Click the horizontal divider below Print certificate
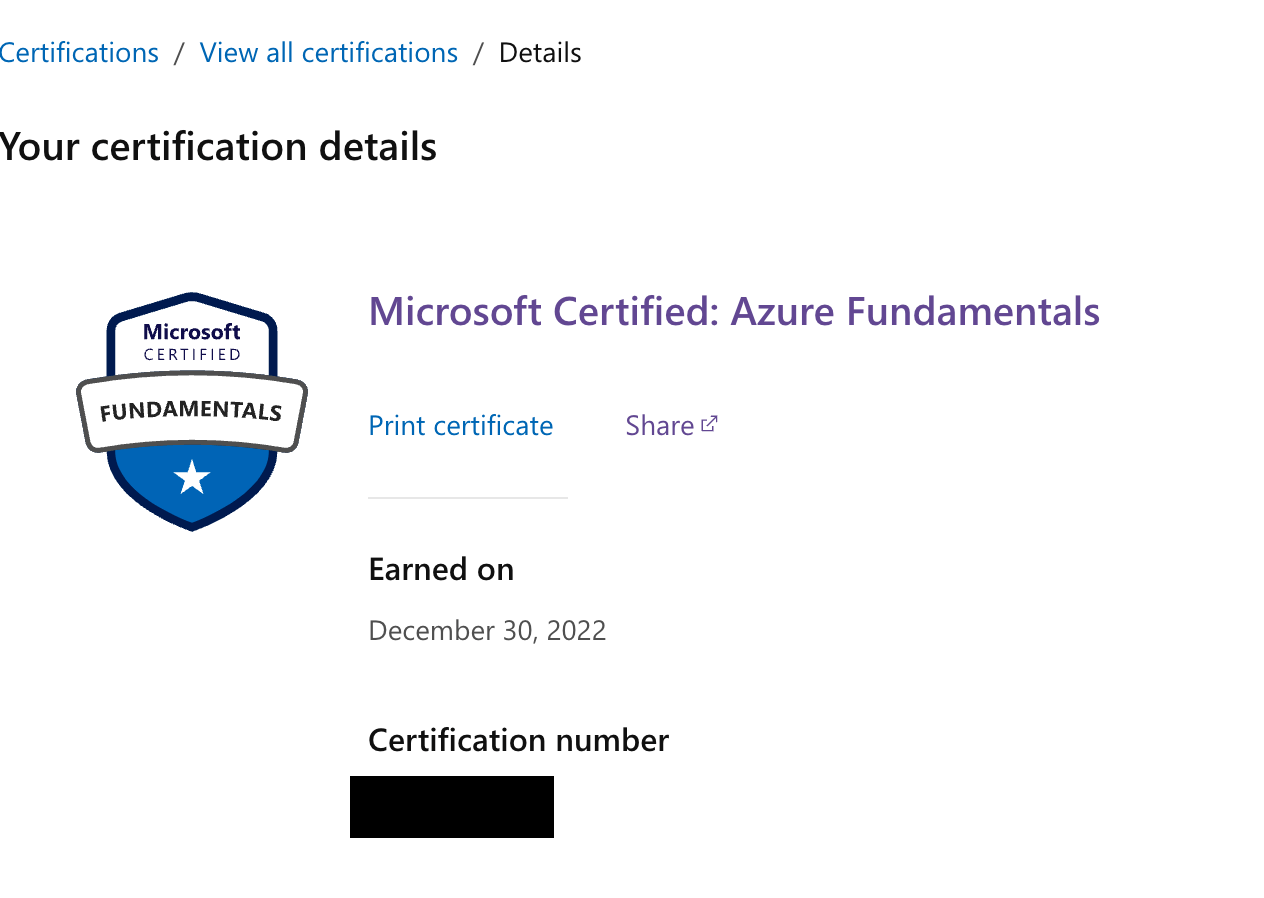 [468, 497]
